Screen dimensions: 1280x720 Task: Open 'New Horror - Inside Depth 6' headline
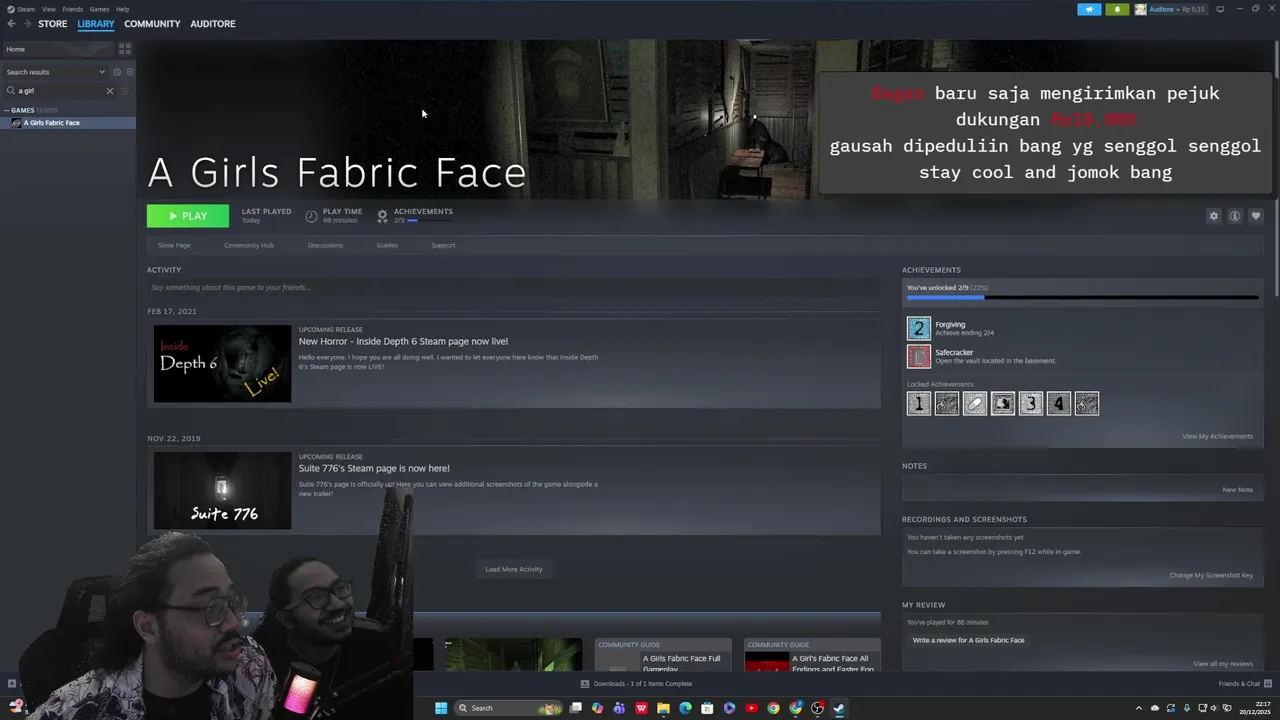[403, 341]
